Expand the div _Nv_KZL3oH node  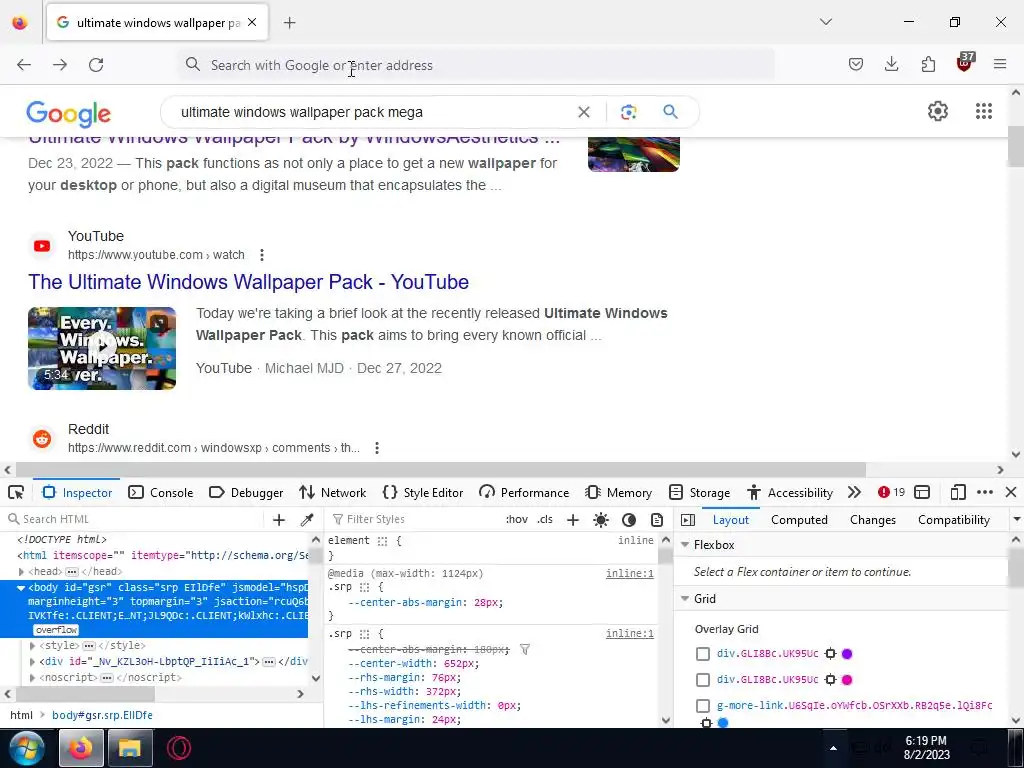point(32,662)
